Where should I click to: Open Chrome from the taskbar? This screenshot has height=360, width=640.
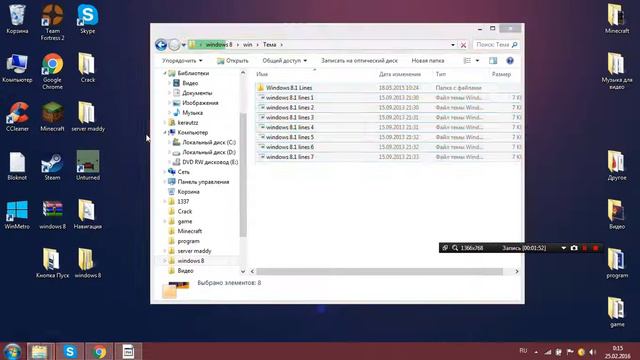(99, 351)
